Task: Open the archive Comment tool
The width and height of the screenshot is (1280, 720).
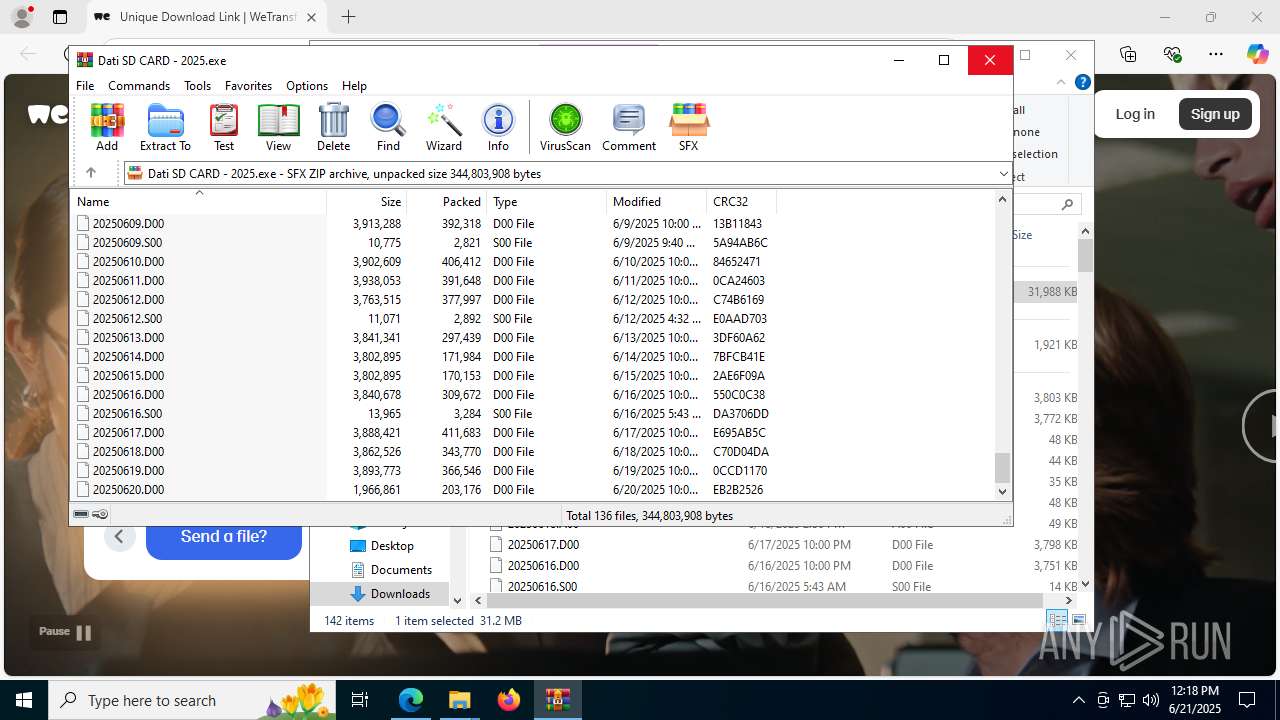Action: click(629, 127)
